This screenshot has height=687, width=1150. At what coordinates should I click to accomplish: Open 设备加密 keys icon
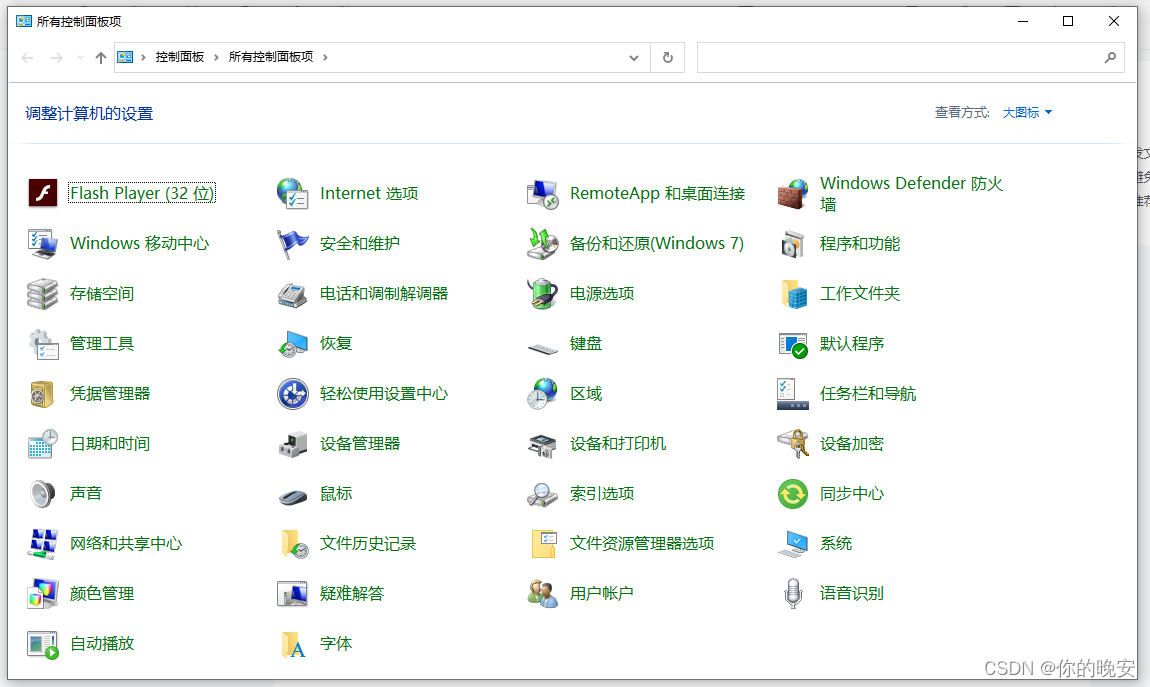793,444
